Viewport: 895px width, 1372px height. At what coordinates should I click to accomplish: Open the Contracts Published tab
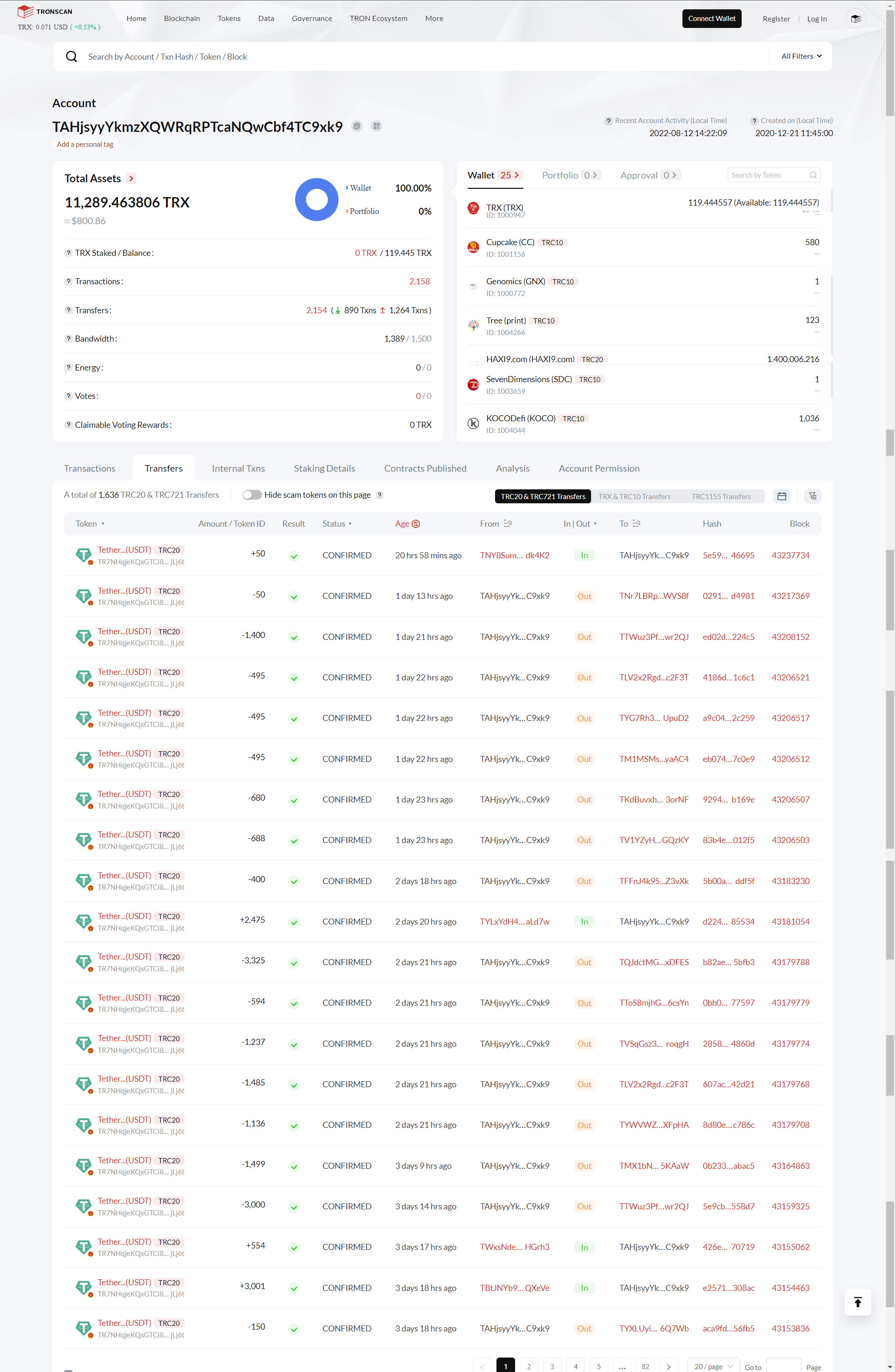[x=425, y=469]
